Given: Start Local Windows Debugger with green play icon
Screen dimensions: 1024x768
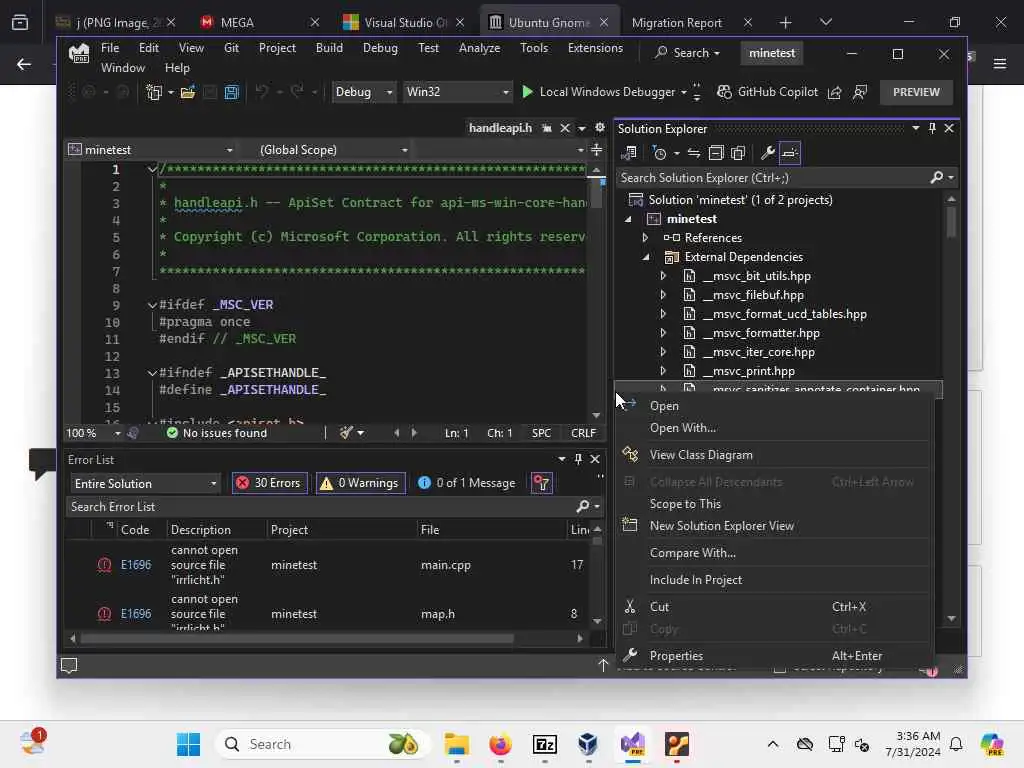Looking at the screenshot, I should pos(528,92).
